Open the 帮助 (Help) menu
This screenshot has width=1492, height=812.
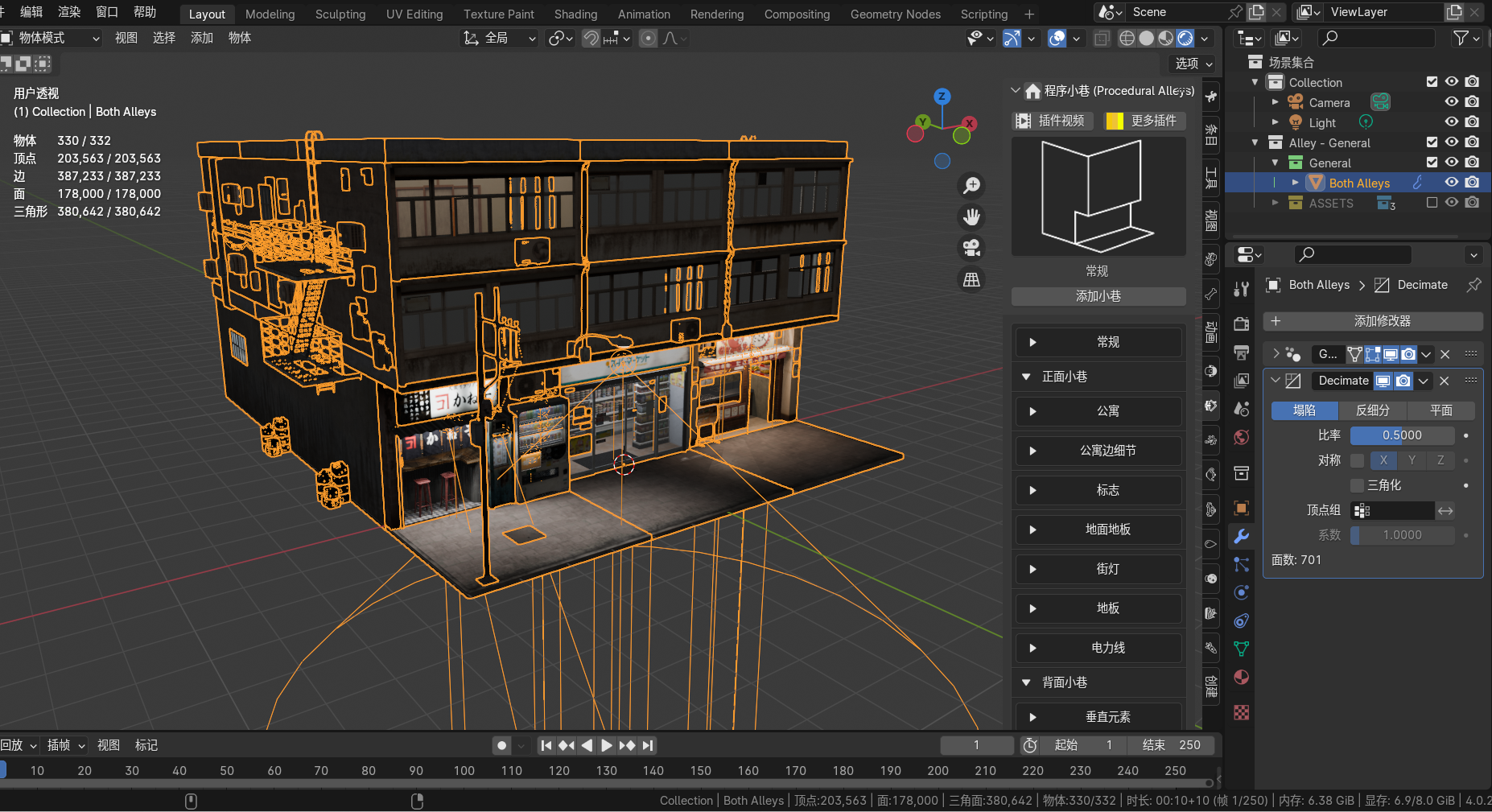[x=145, y=12]
